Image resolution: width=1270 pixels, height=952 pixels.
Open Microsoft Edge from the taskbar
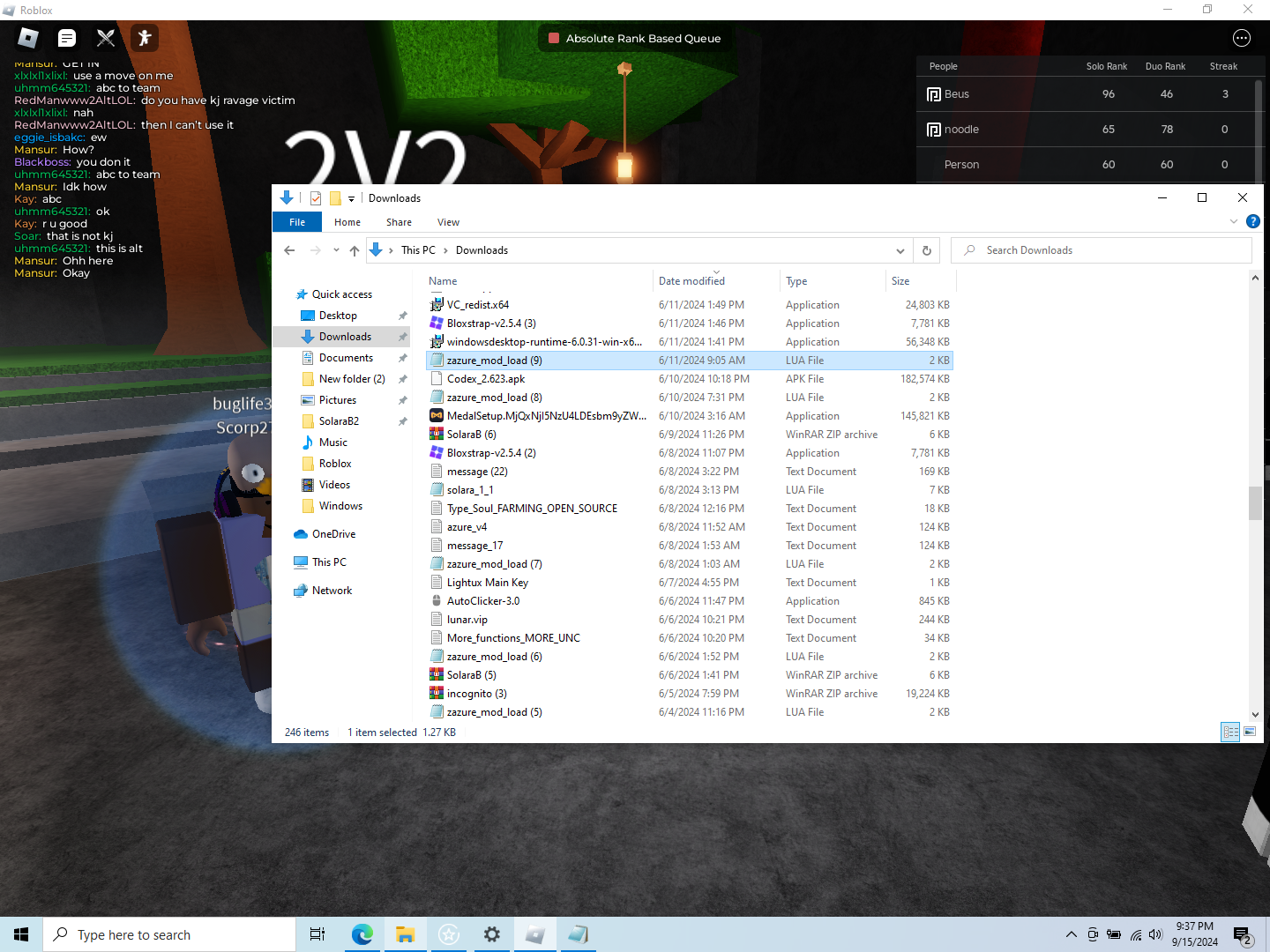pos(362,934)
